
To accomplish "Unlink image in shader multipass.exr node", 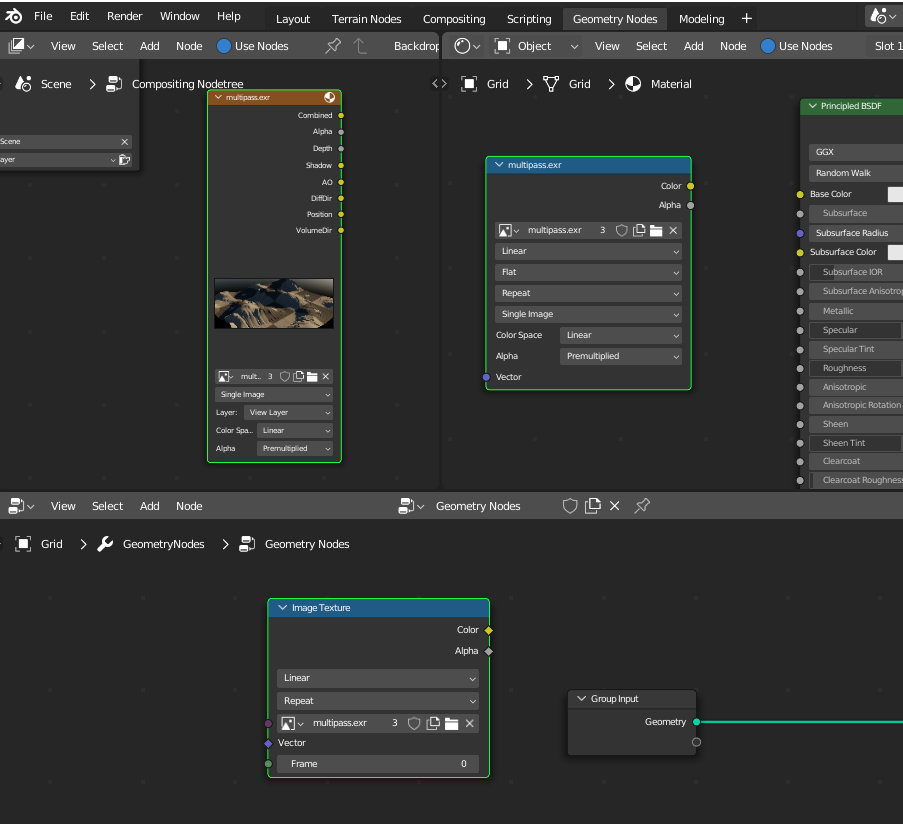I will tap(673, 230).
